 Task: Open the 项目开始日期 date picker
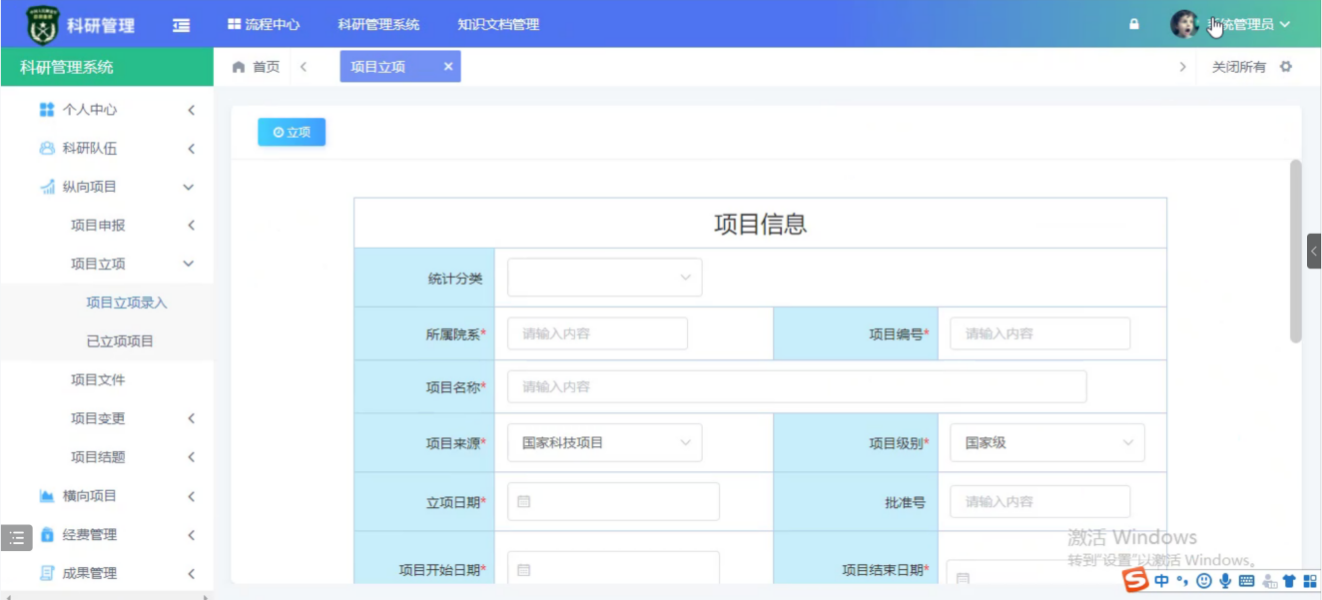pos(614,568)
